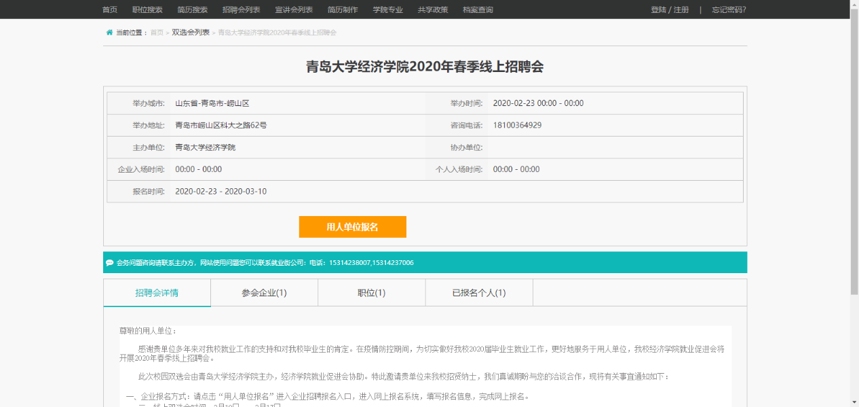Click the 报名时间 value 2020-02-23 - 2020-03-10
The height and width of the screenshot is (407, 859).
(x=221, y=192)
